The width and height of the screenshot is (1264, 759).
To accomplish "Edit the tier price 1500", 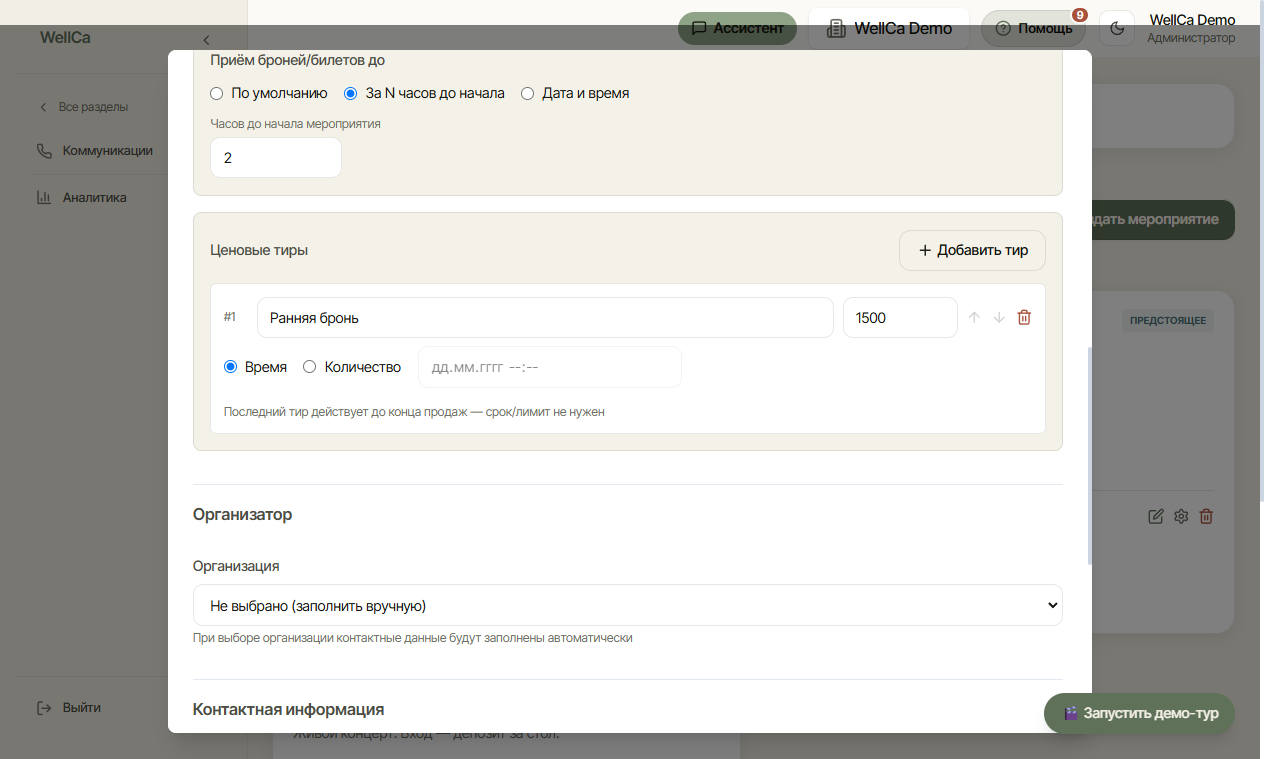I will click(x=900, y=318).
